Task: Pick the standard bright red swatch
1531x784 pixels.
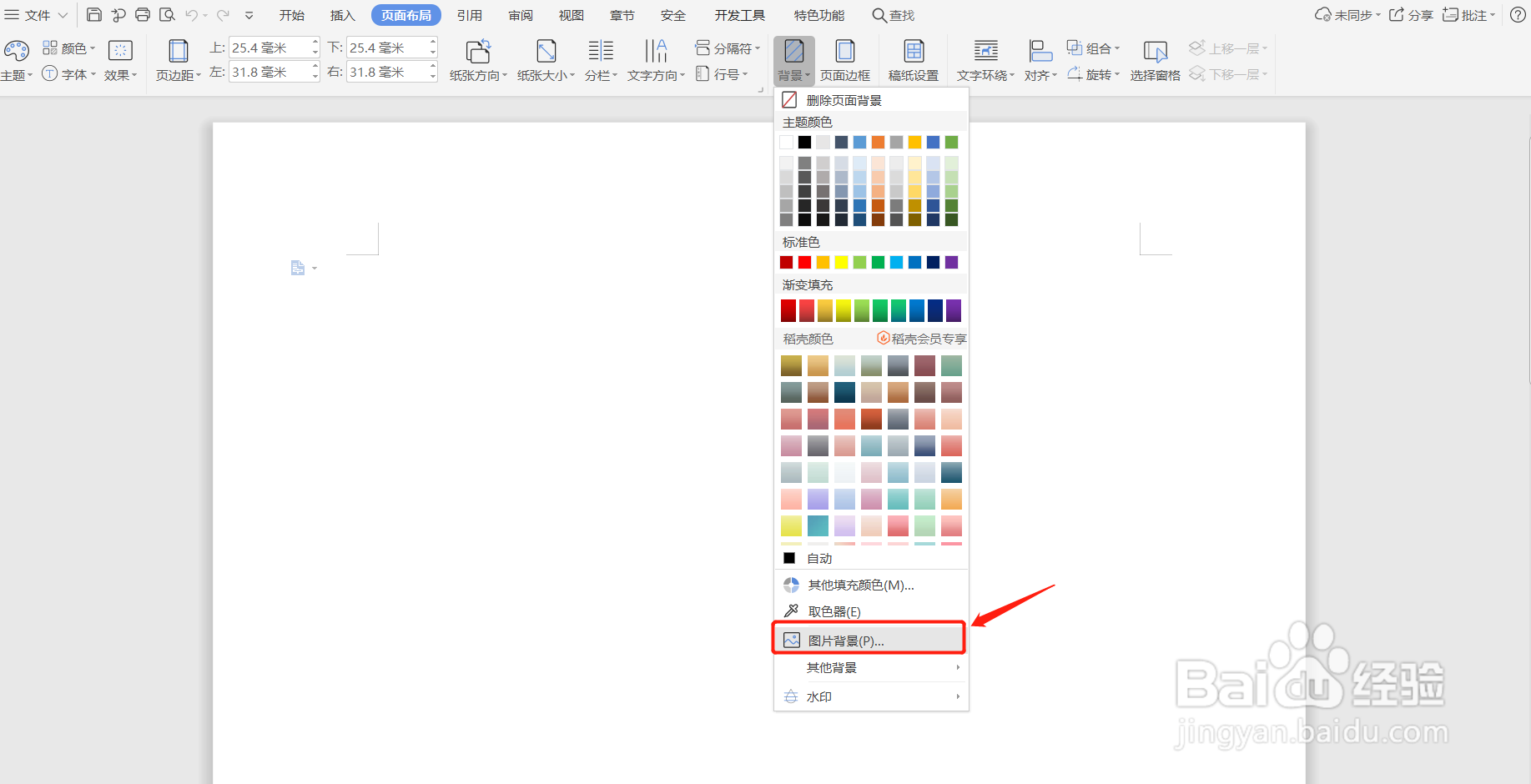Action: coord(804,262)
